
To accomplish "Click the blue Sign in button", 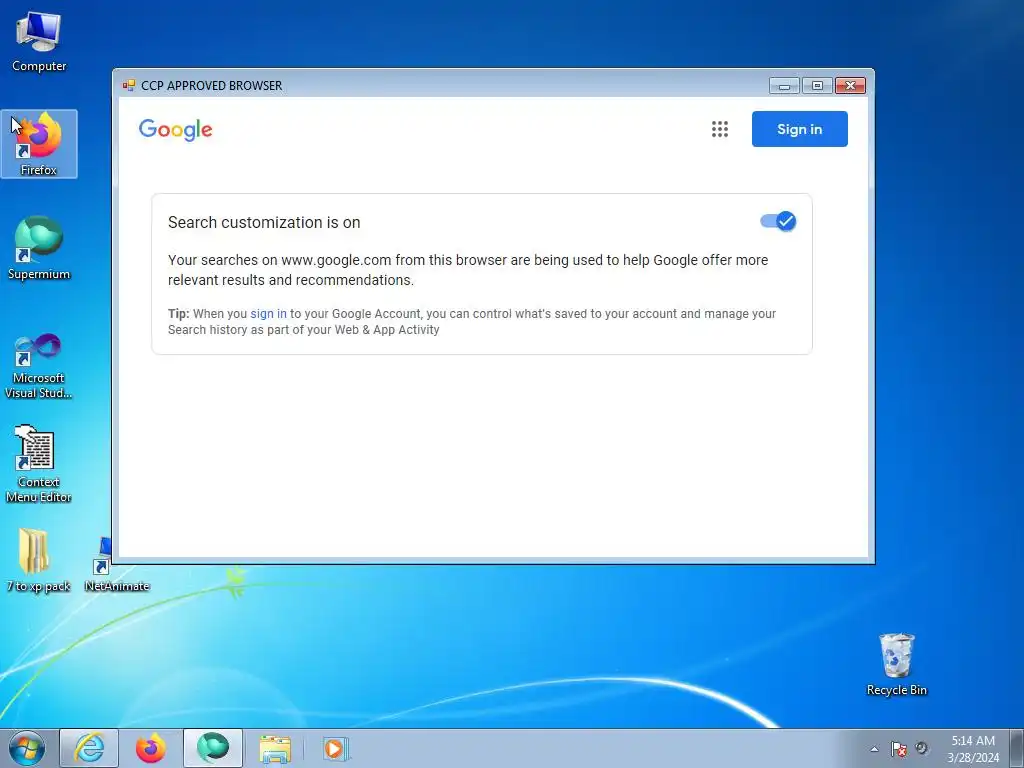I will pos(799,129).
